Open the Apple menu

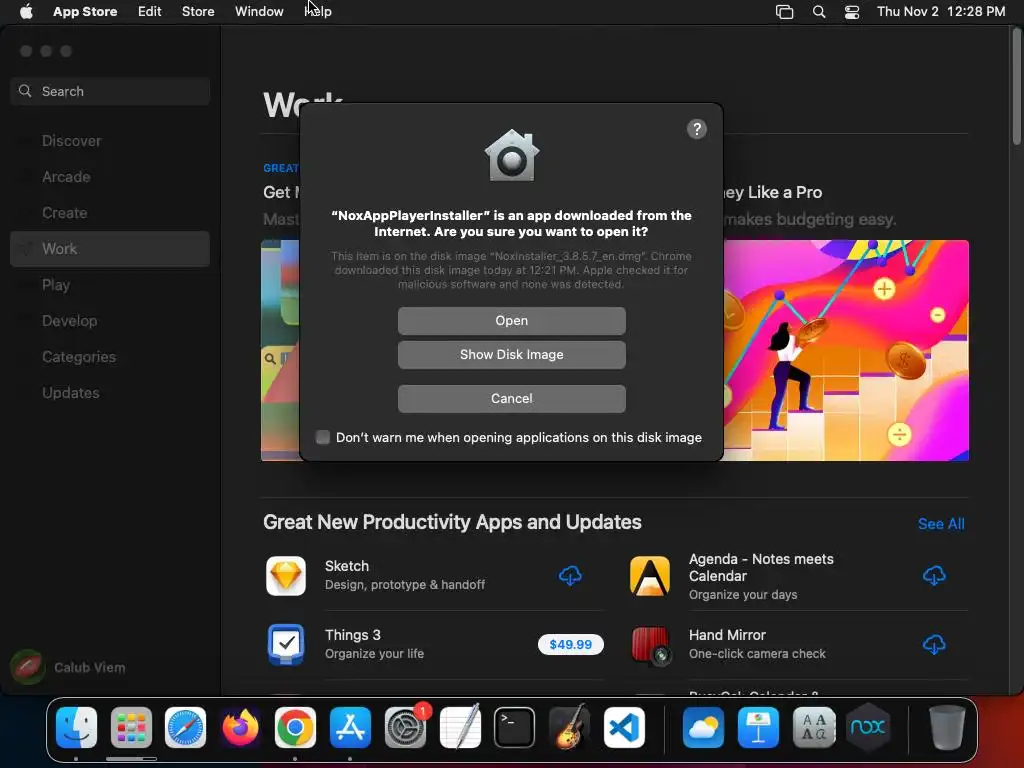26,11
